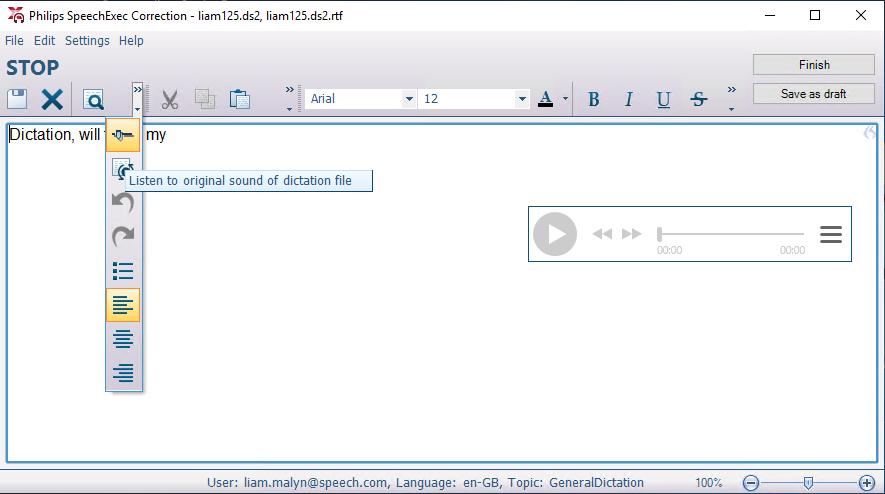Open the File menu
This screenshot has height=494, width=885.
(14, 41)
